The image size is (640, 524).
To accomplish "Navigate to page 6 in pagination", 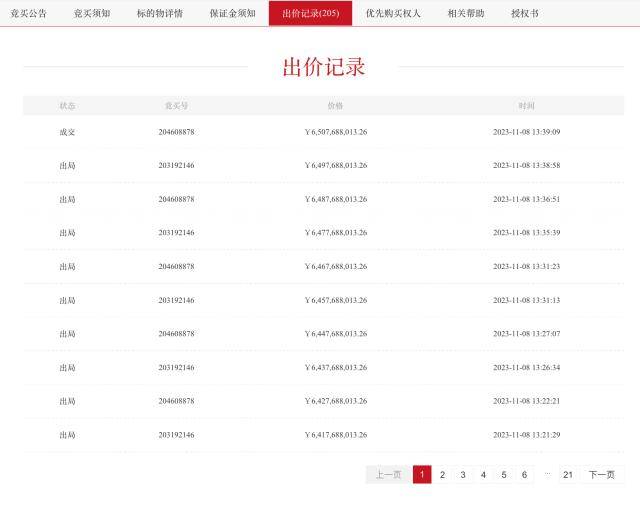I will tap(524, 475).
